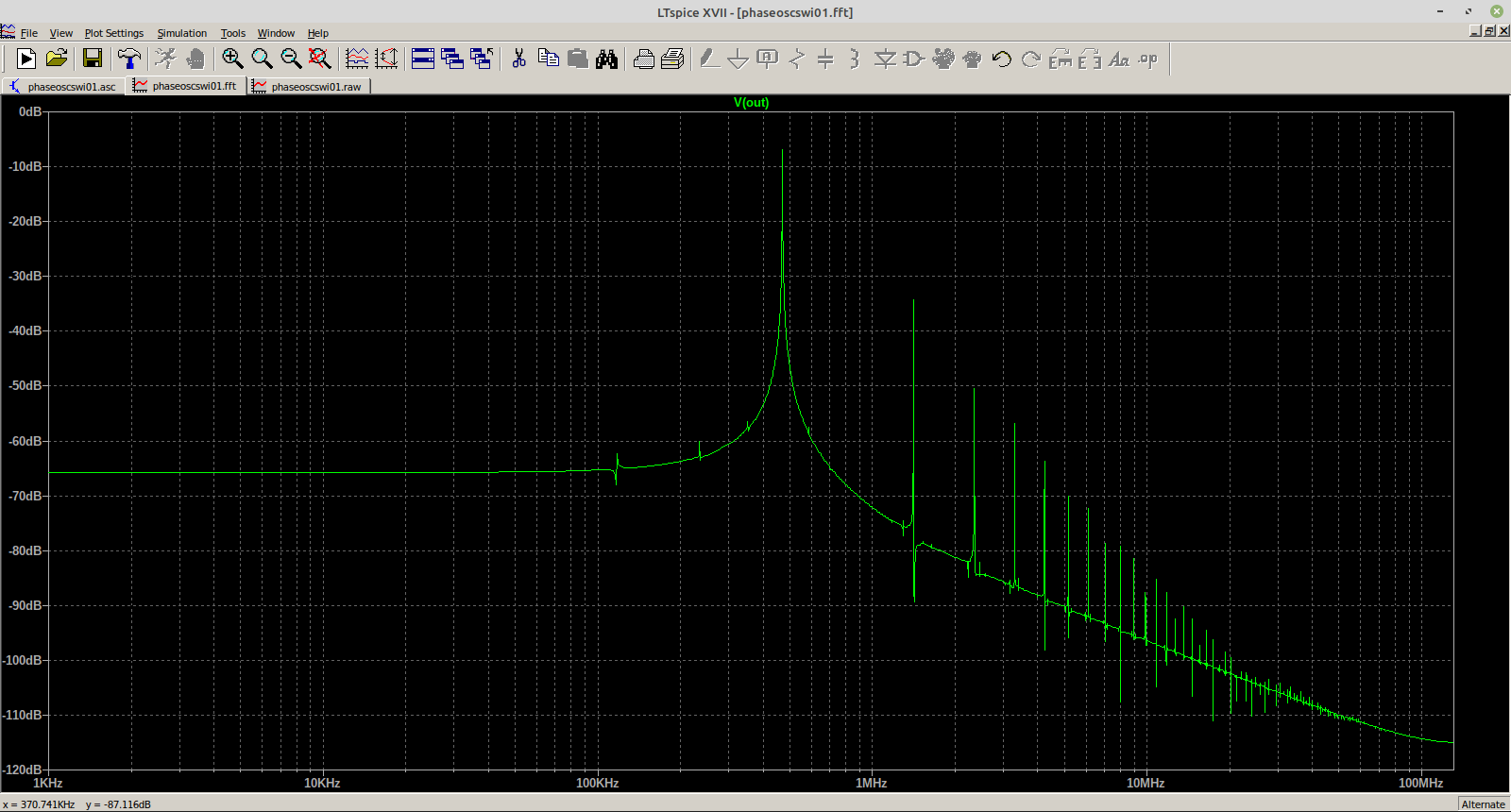Click the Component AND-gate icon

coord(913,59)
